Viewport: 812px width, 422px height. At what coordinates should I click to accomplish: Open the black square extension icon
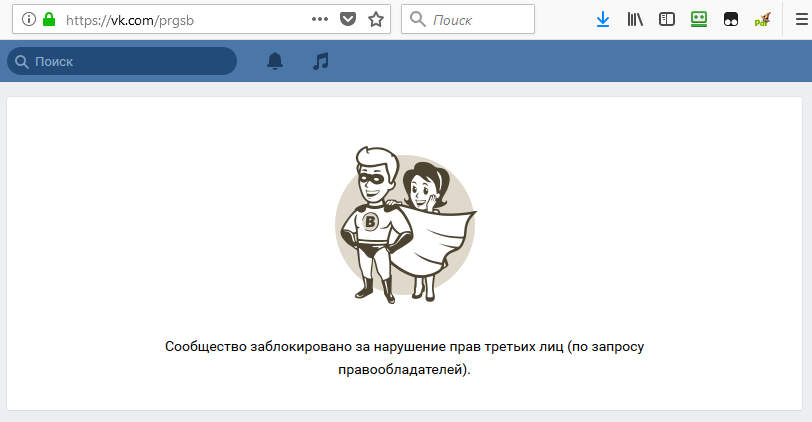(x=731, y=20)
